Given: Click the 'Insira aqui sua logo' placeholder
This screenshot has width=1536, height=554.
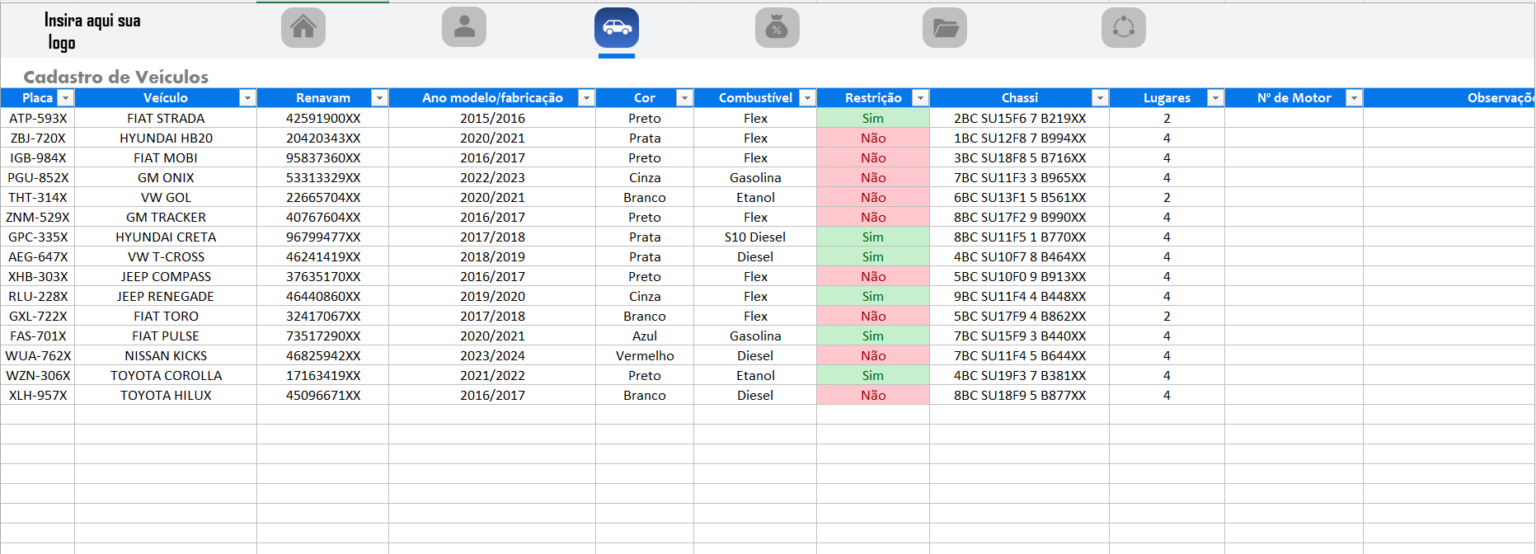Looking at the screenshot, I should [92, 31].
